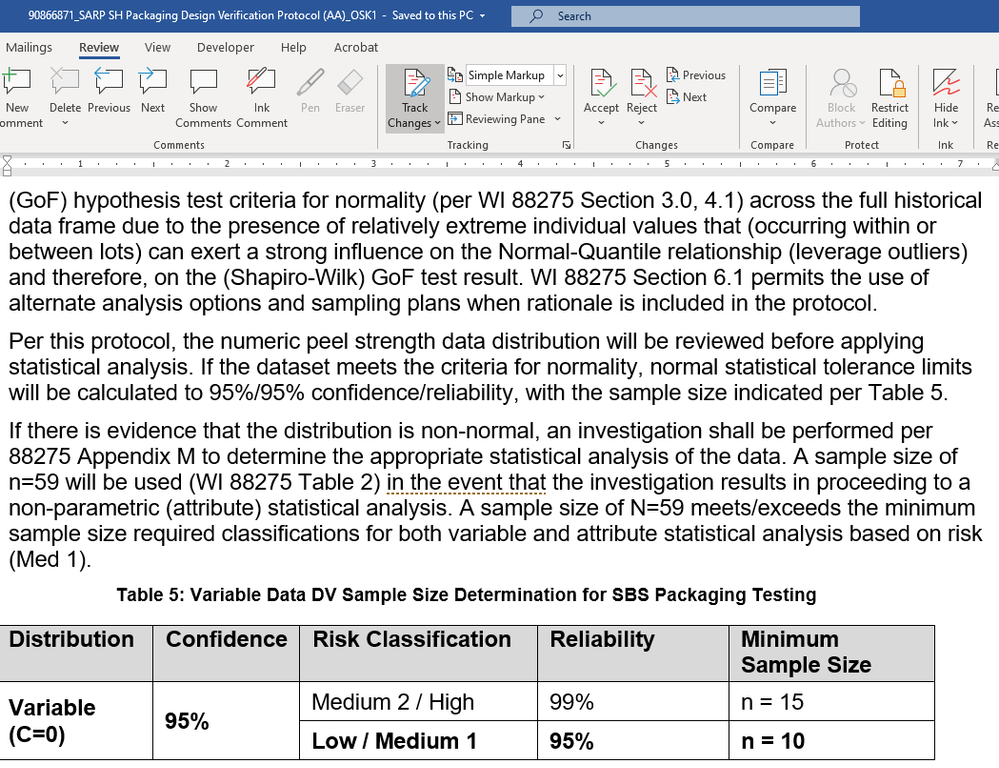Image resolution: width=999 pixels, height=768 pixels.
Task: Click the 'Low / Medium 1' cell
Action: 418,741
